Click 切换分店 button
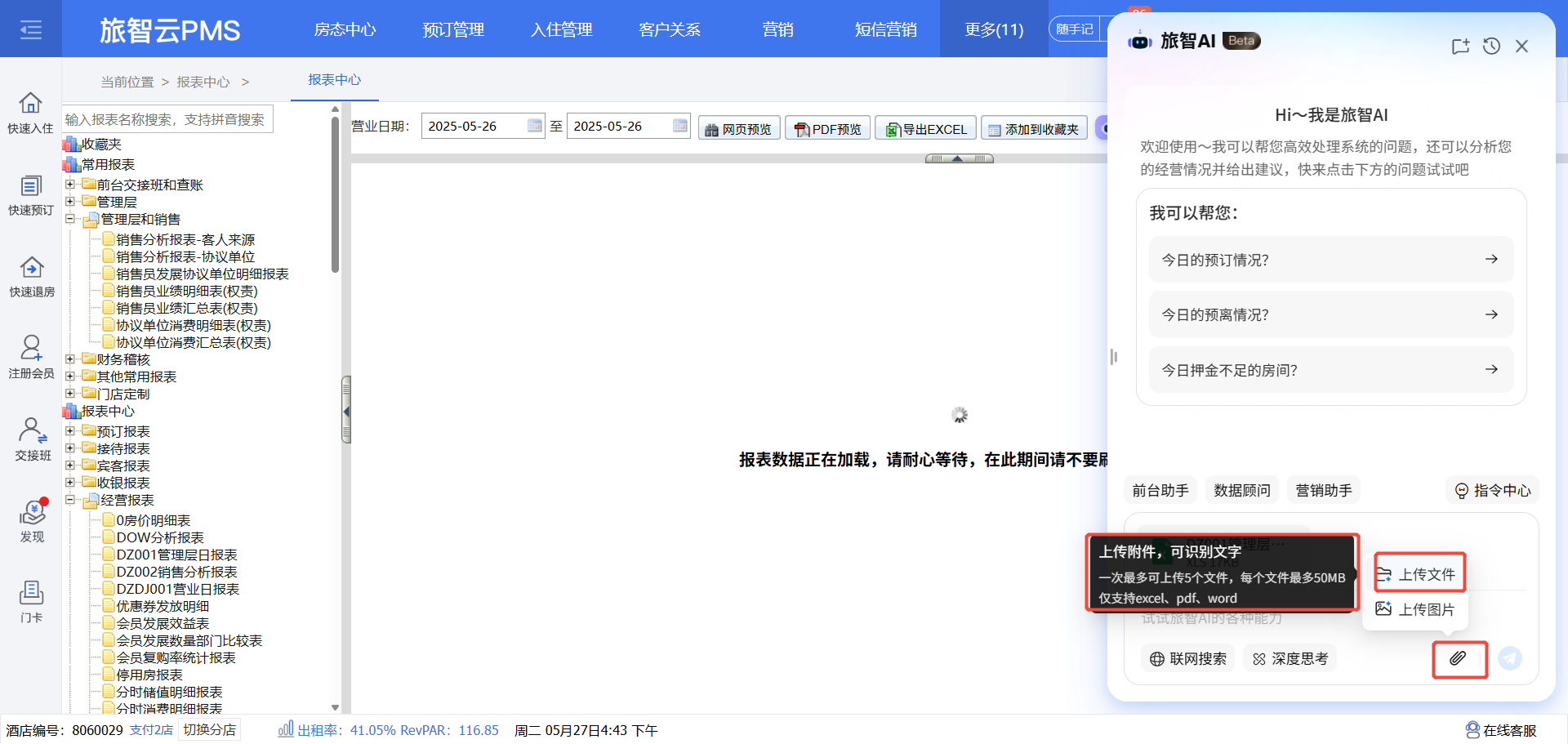The height and width of the screenshot is (744, 1568). (210, 730)
